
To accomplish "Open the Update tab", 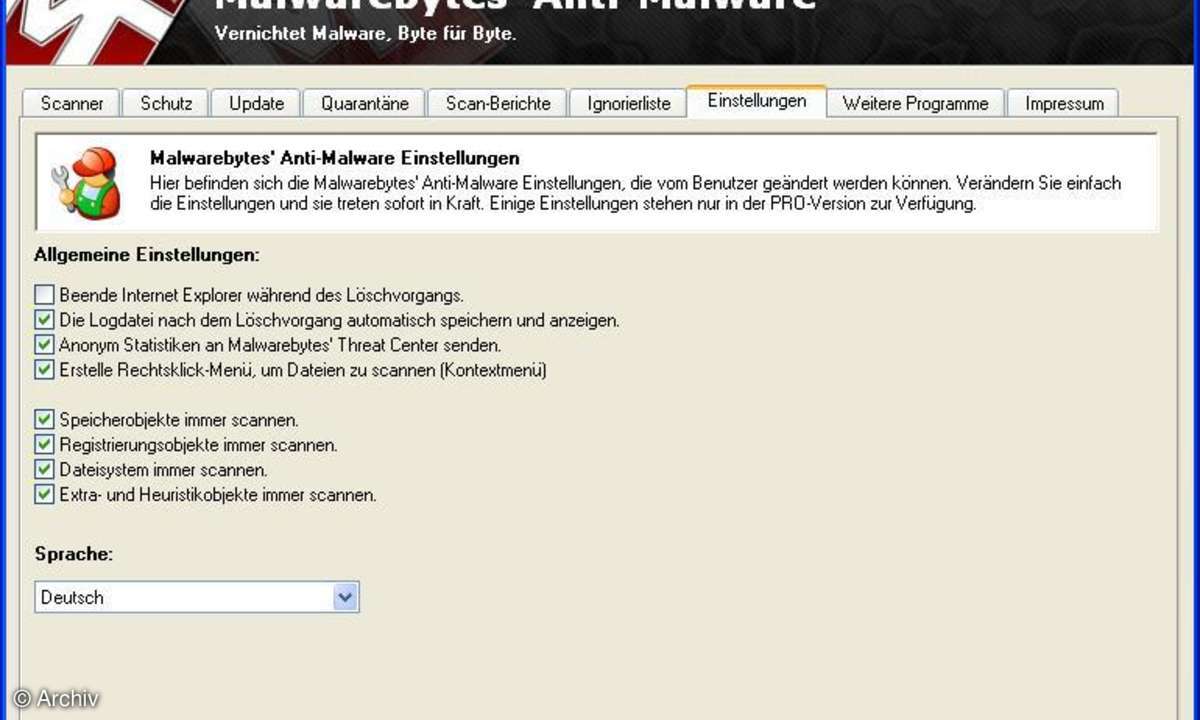I will click(256, 103).
